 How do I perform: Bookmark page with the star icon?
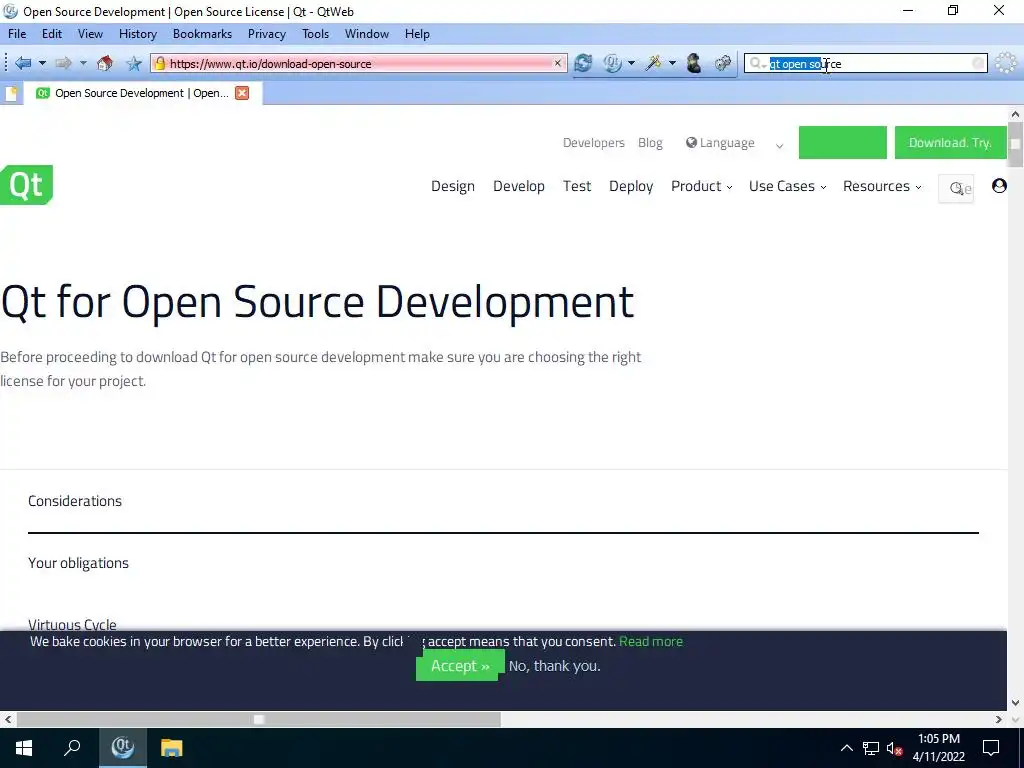coord(134,63)
